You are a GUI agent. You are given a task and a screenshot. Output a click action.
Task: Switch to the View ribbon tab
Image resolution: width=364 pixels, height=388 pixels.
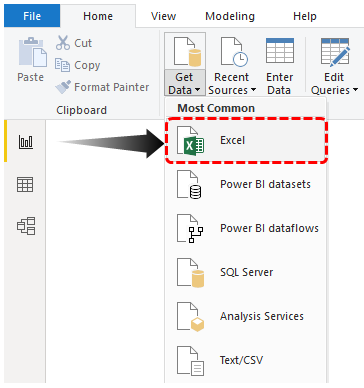163,16
